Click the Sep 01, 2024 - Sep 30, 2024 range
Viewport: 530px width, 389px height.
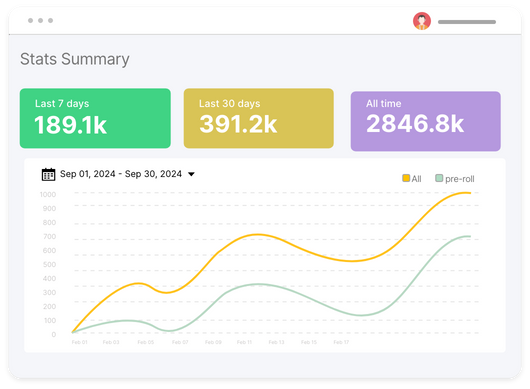click(x=121, y=174)
